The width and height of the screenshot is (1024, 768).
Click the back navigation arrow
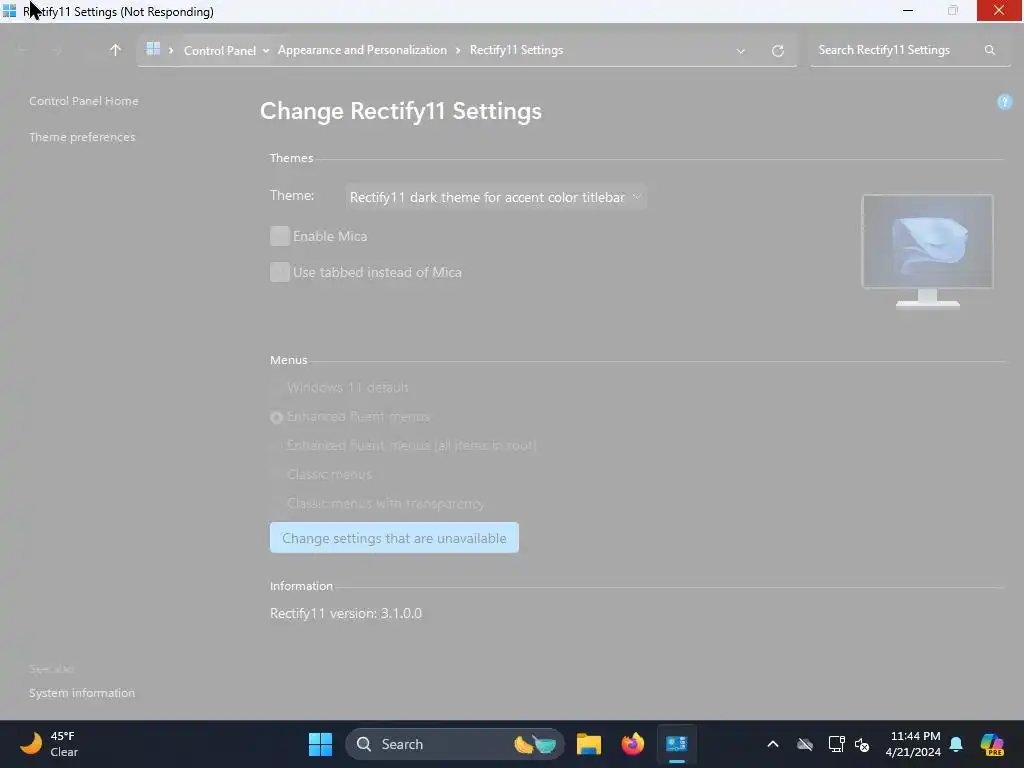click(24, 50)
